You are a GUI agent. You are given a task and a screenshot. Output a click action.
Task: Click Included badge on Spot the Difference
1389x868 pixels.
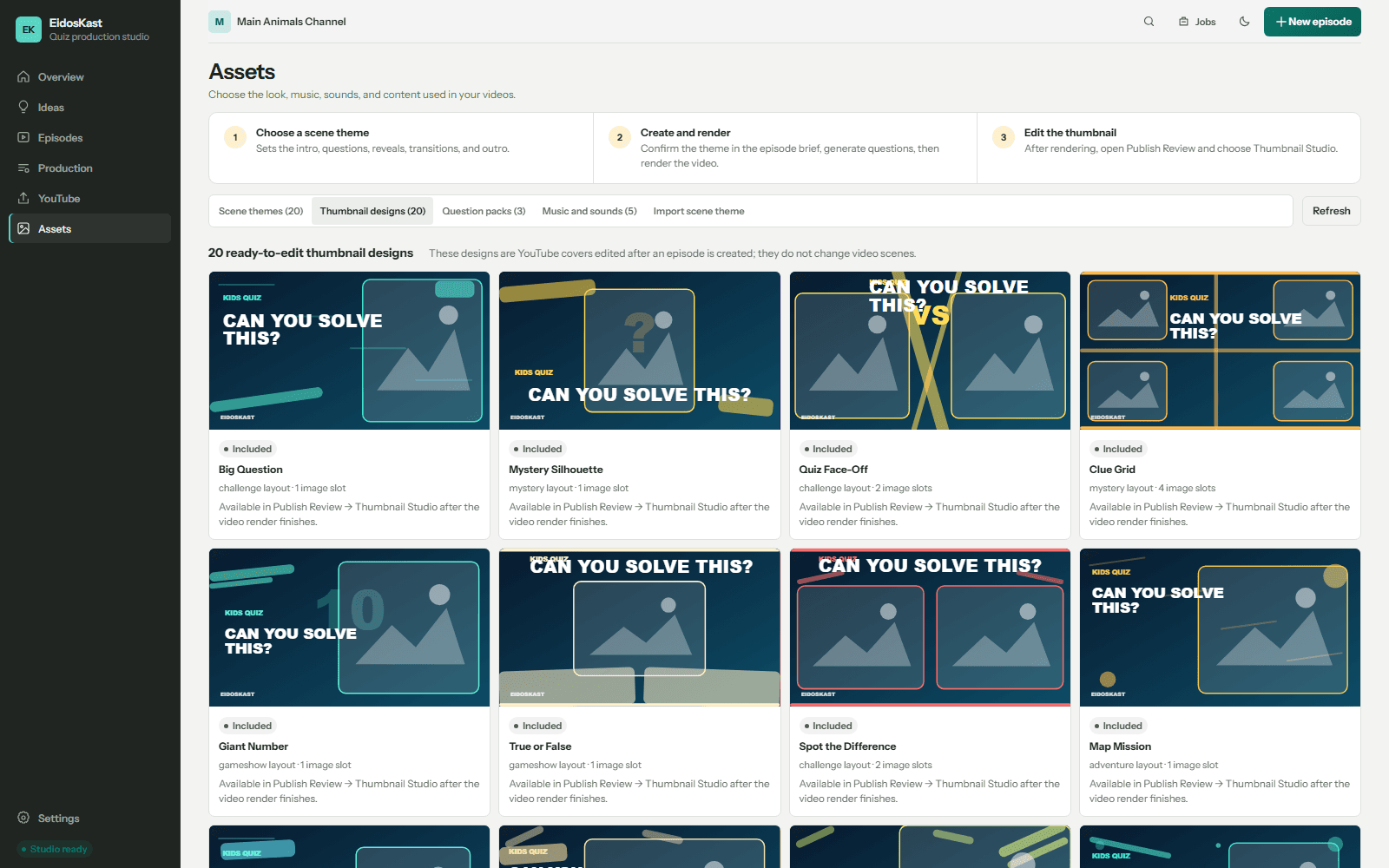point(828,726)
